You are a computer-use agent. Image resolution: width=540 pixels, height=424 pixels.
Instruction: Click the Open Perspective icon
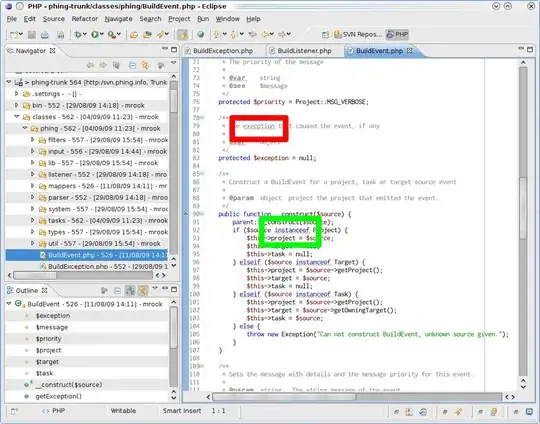tap(325, 34)
